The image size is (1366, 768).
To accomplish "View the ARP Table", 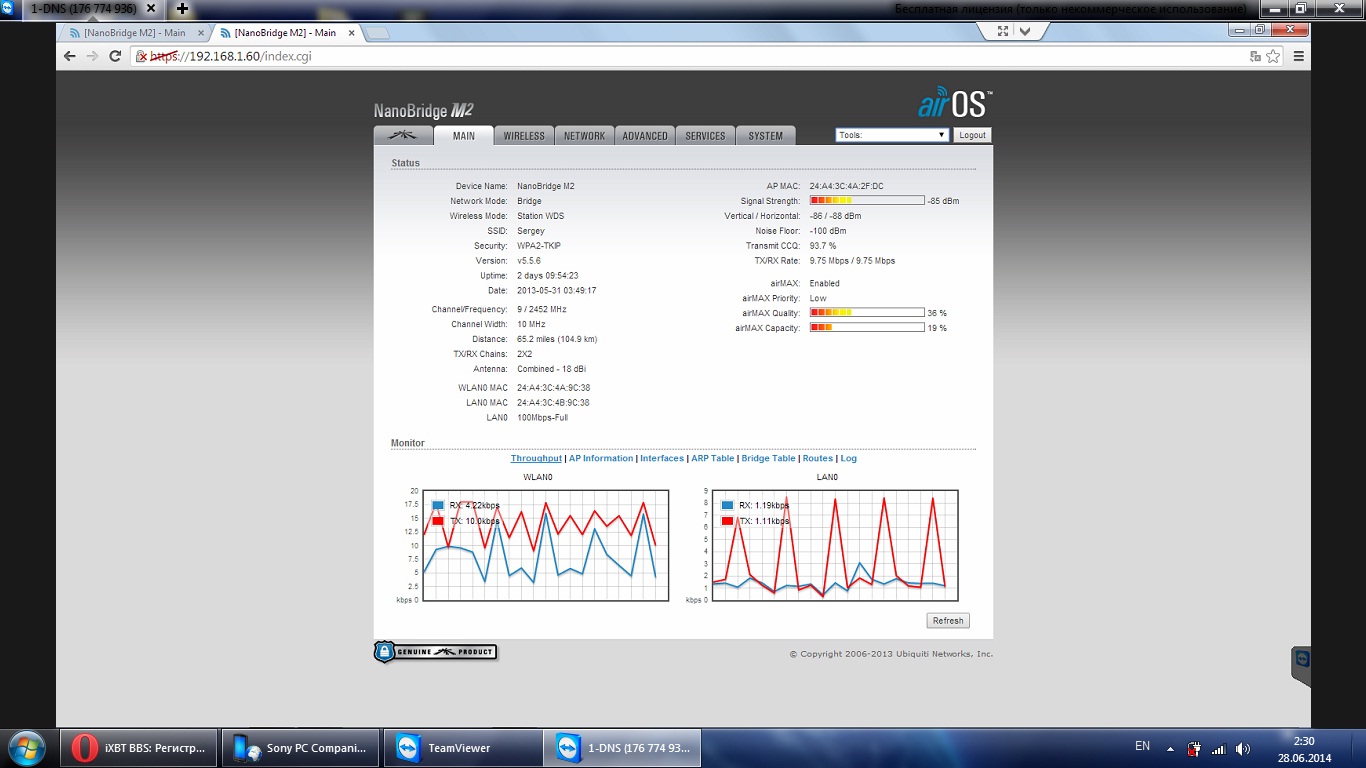I will [713, 458].
